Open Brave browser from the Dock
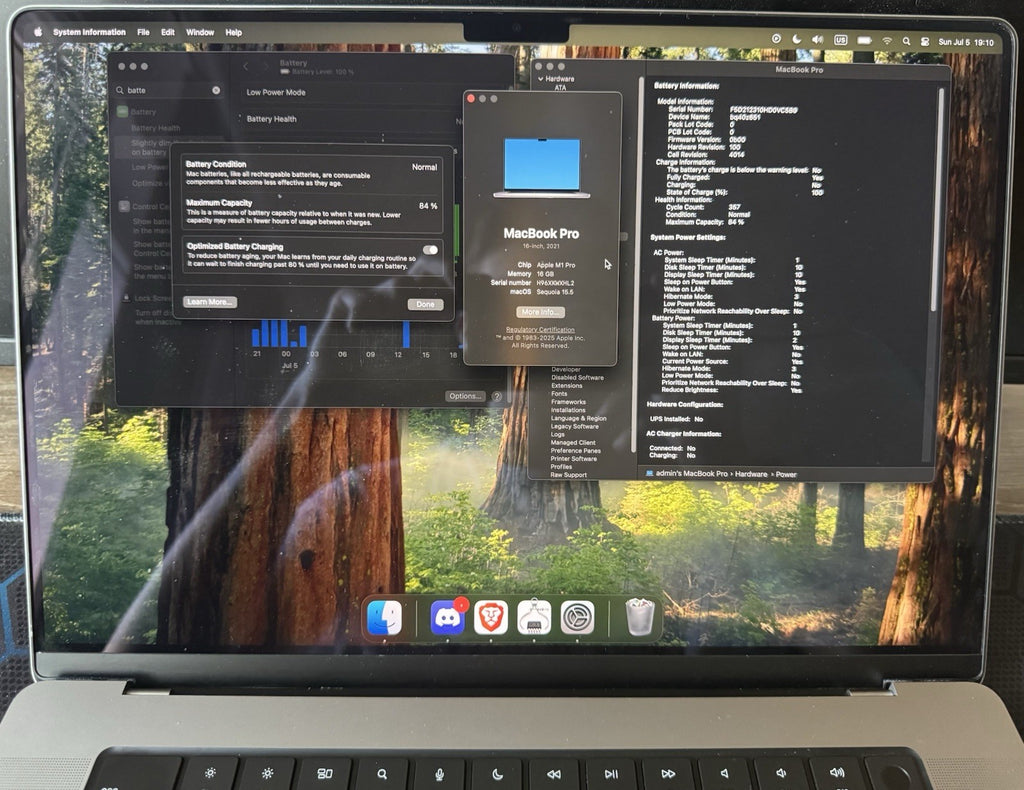This screenshot has height=790, width=1024. tap(490, 617)
